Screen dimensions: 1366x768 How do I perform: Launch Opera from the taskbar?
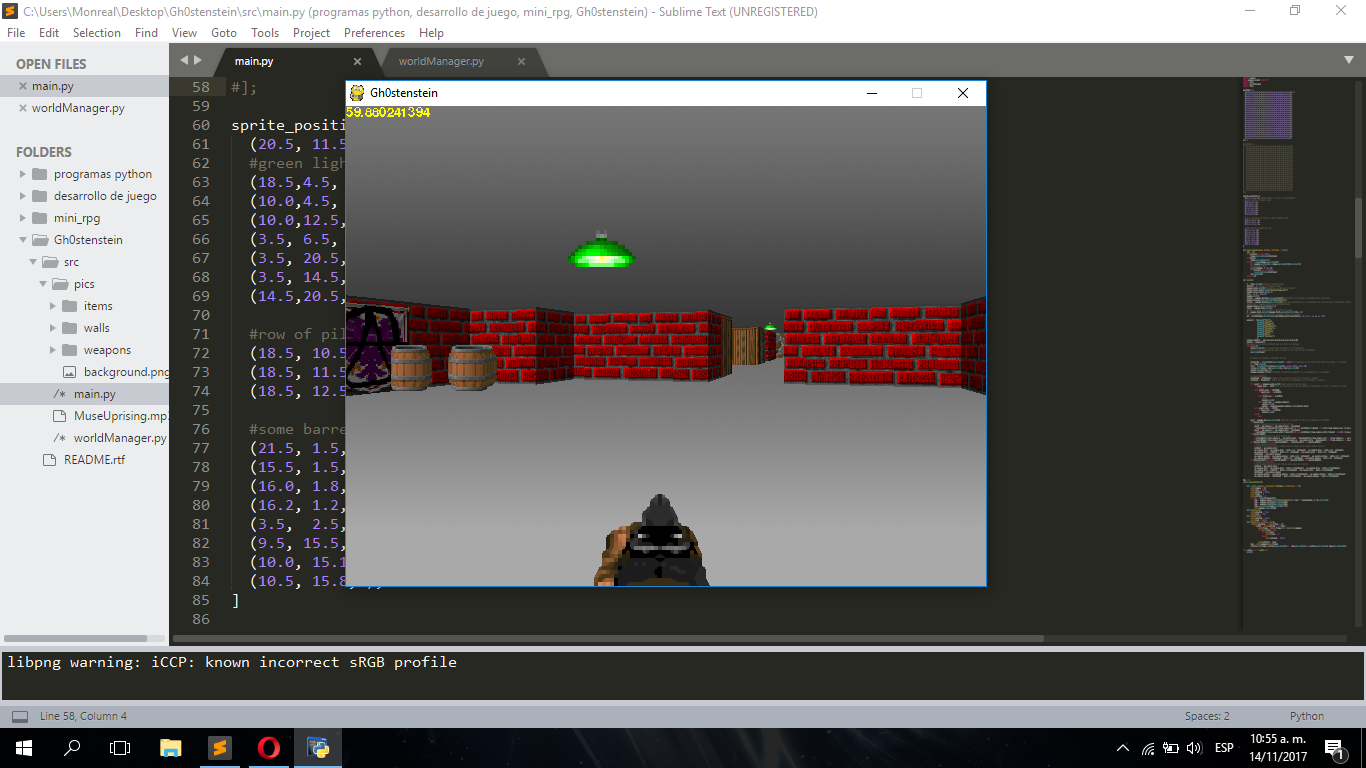(x=267, y=747)
